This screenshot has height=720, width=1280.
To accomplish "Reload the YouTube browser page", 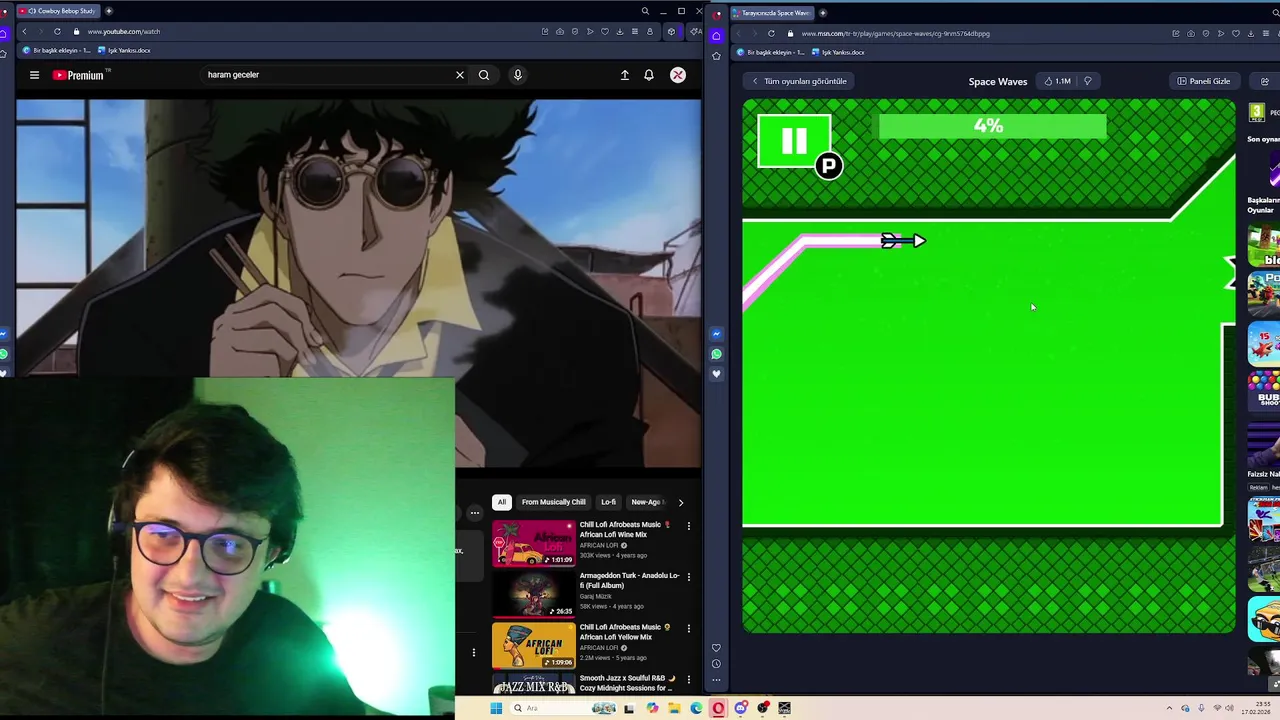I will point(57,31).
